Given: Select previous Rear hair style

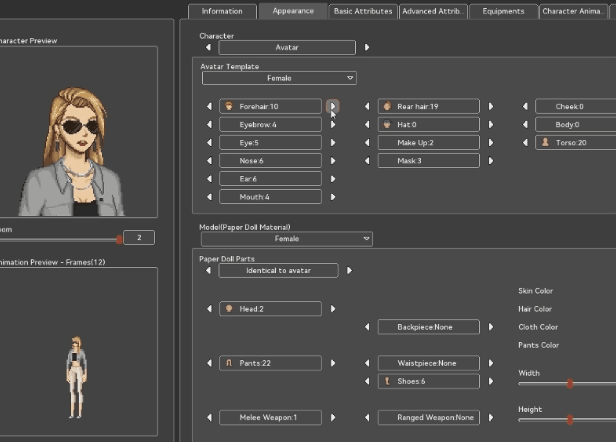Looking at the screenshot, I should coord(367,106).
